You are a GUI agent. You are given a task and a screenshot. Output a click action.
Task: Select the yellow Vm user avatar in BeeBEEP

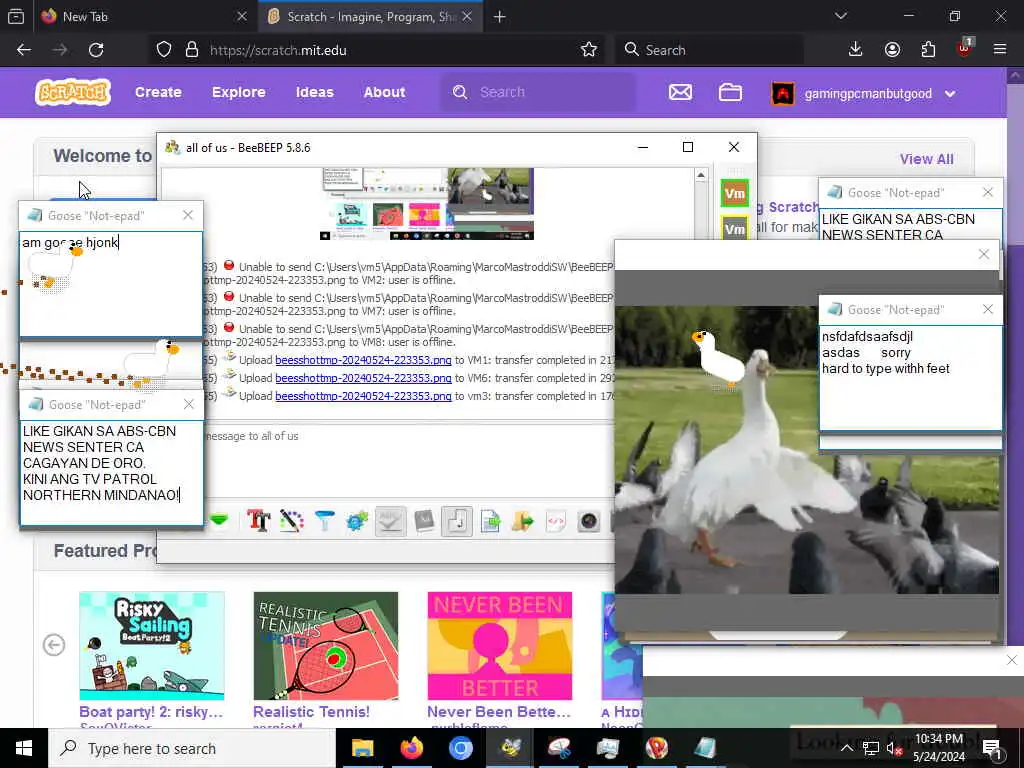tap(735, 228)
